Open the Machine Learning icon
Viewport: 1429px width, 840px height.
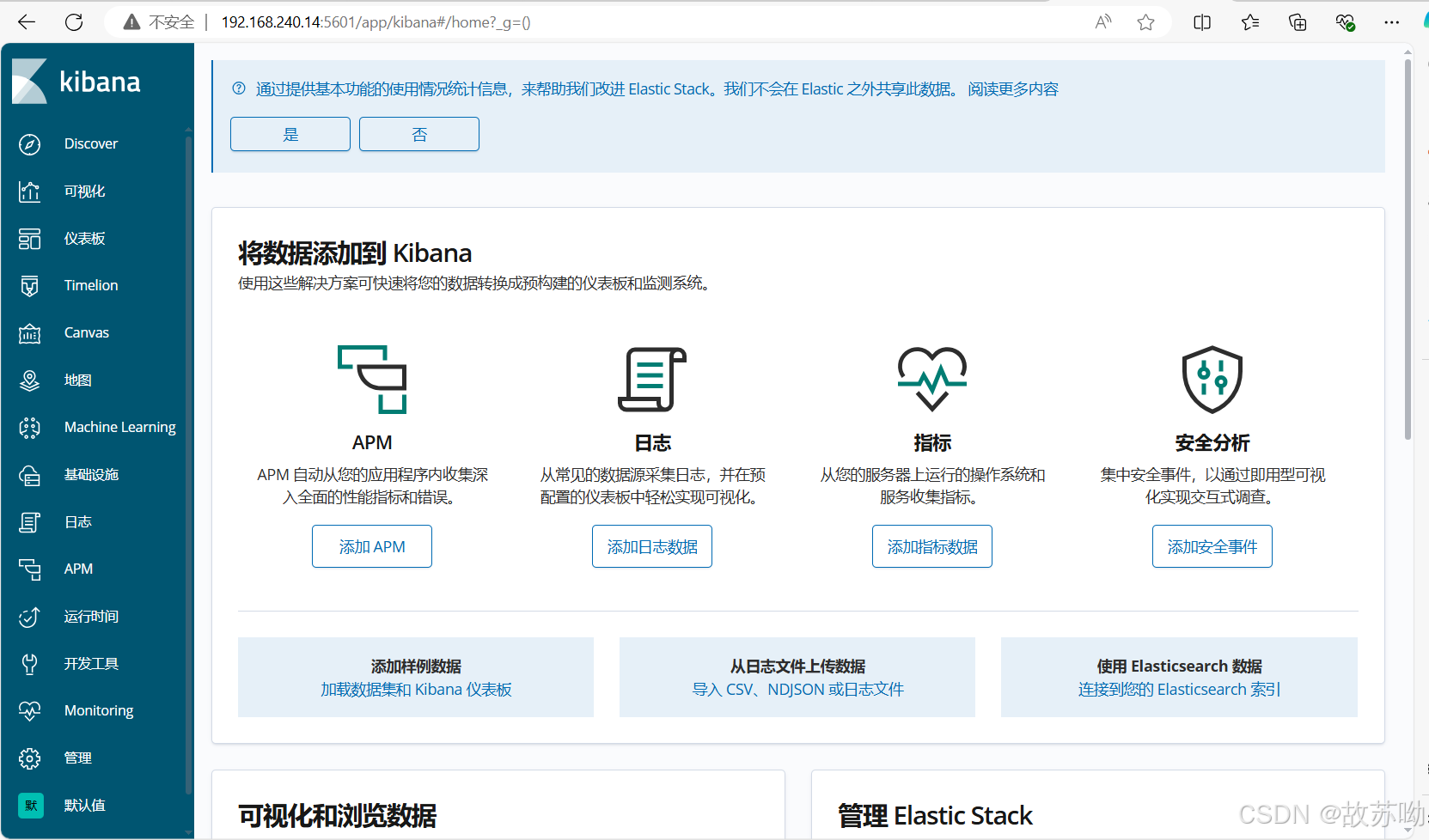point(30,428)
